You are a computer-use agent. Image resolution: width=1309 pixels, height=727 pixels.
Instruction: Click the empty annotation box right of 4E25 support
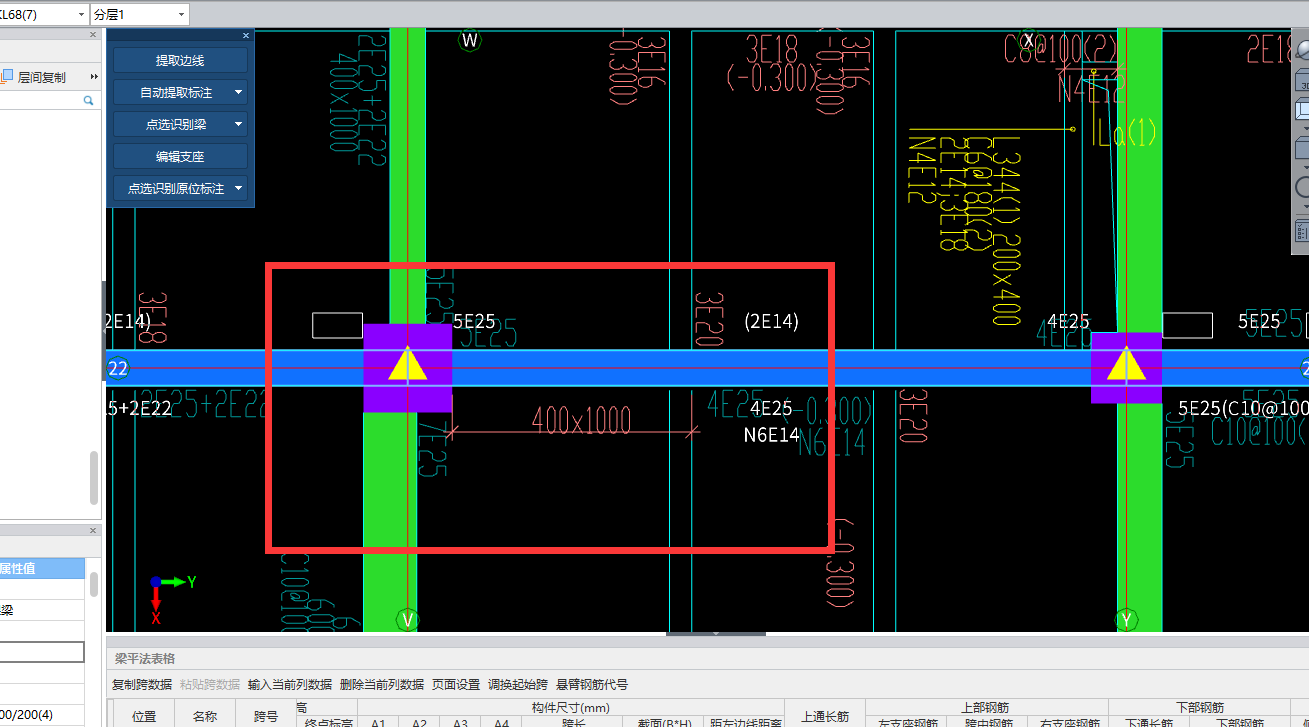1187,325
